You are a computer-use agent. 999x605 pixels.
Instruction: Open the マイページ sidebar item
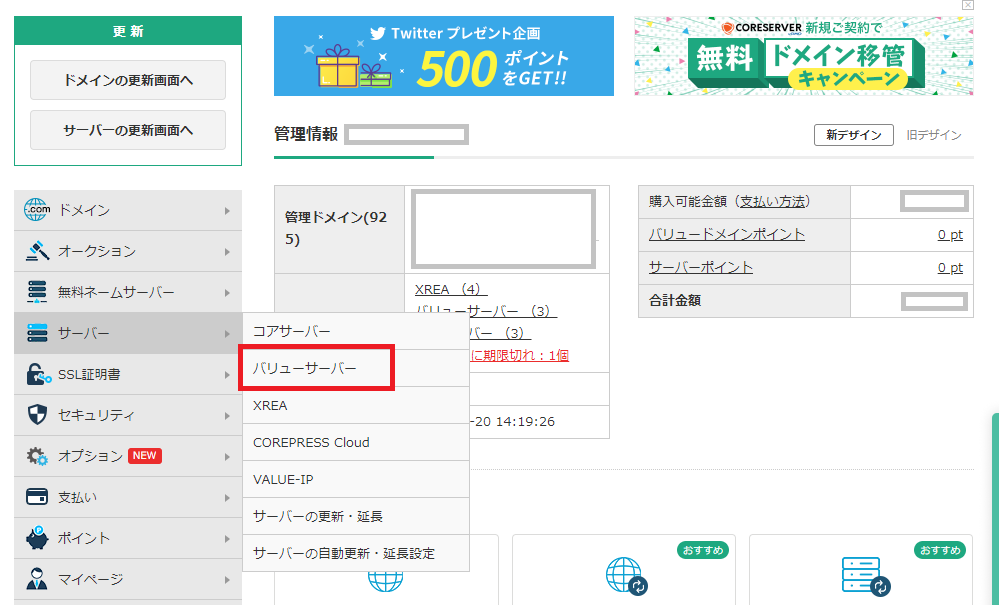point(128,580)
